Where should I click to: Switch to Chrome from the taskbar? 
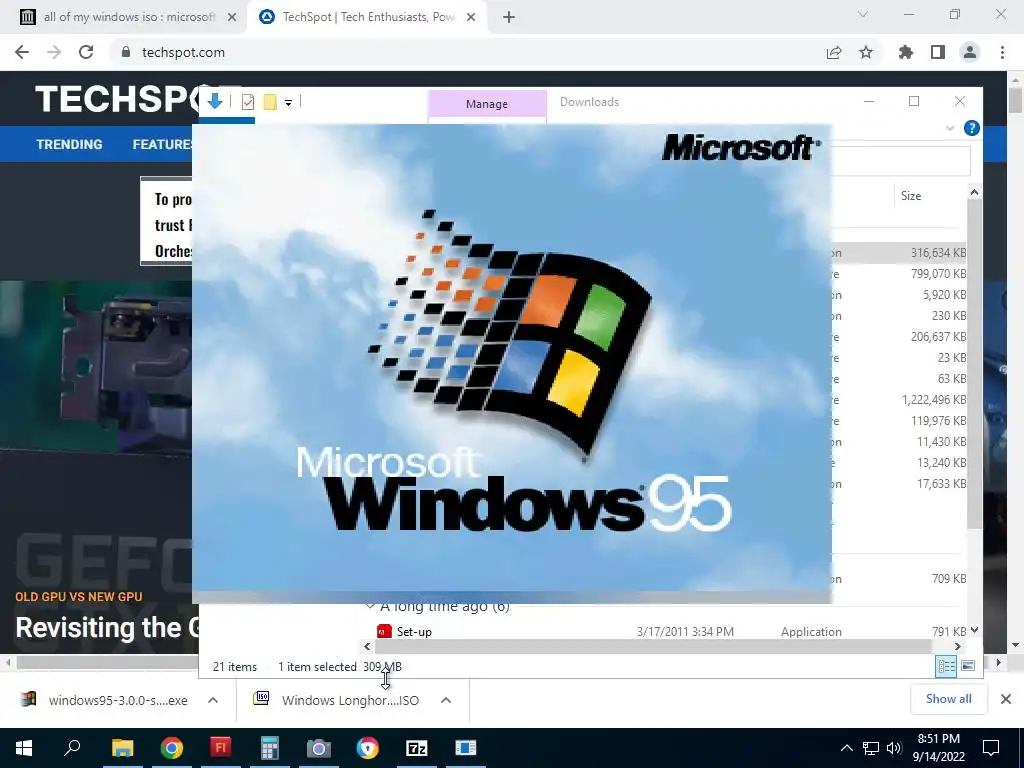(172, 748)
